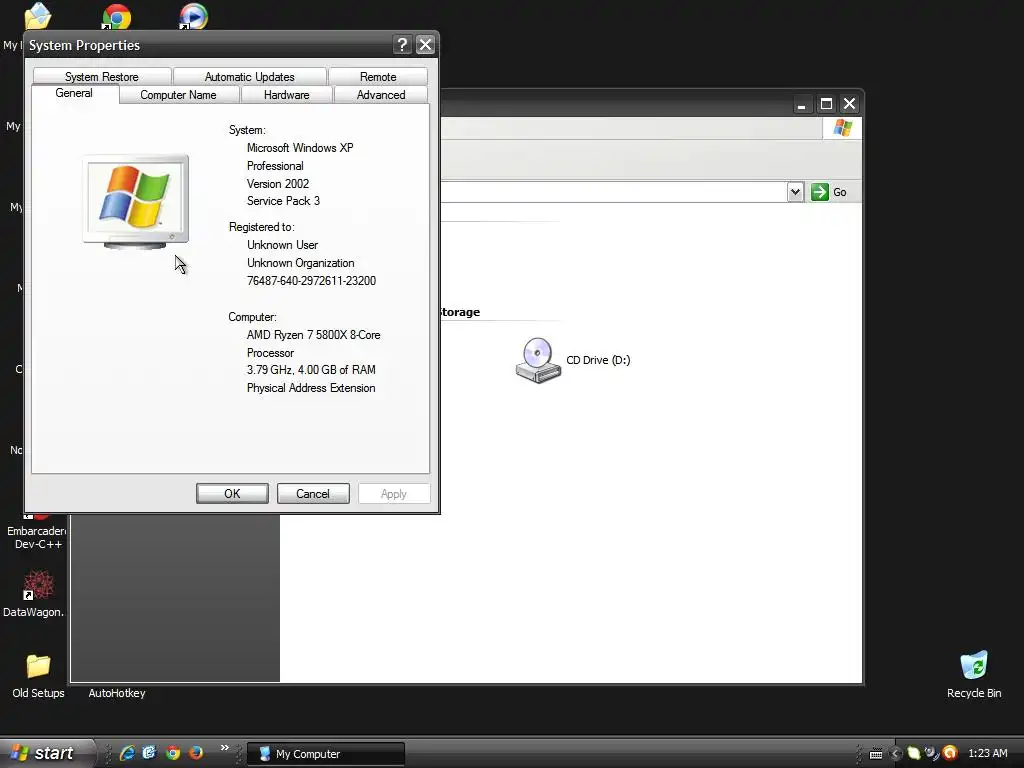Click the Go button in My Computer window
The image size is (1024, 768).
[x=829, y=192]
